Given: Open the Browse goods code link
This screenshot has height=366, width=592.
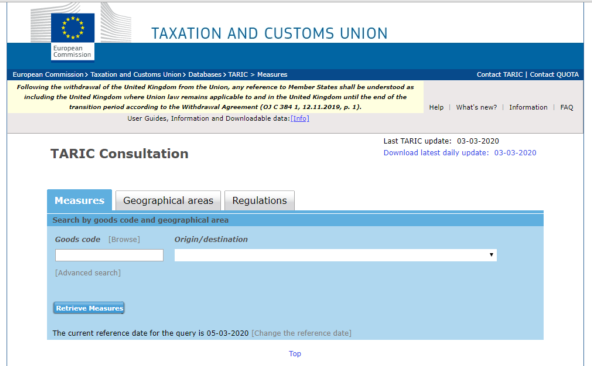Looking at the screenshot, I should pyautogui.click(x=124, y=239).
